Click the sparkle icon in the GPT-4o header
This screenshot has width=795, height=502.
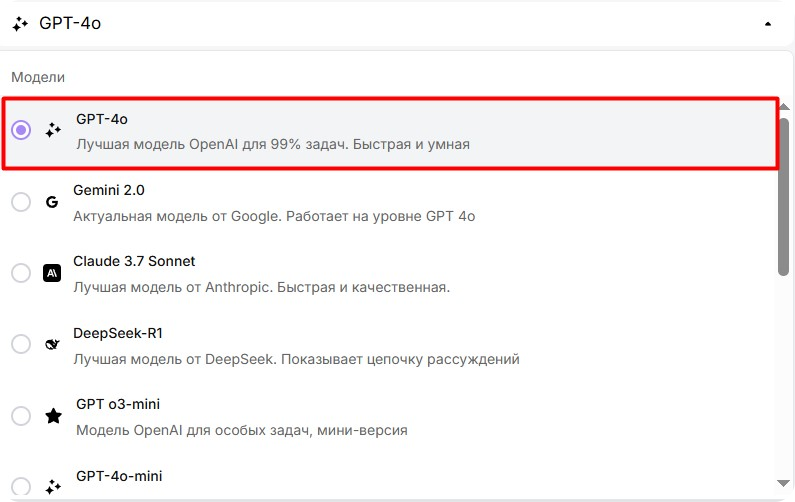(x=21, y=23)
